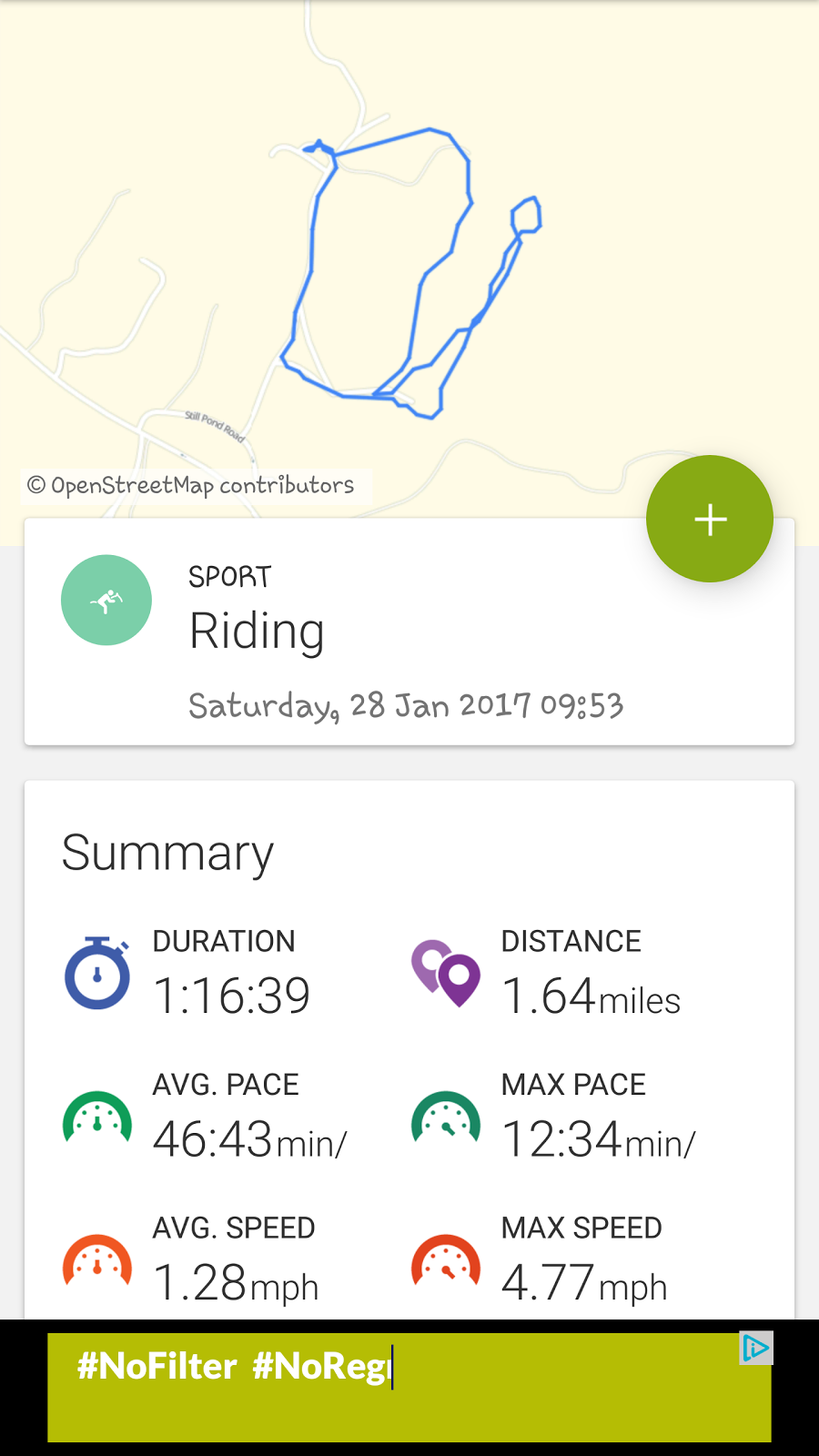
Task: Tap the 1.64 miles distance value
Action: click(591, 995)
